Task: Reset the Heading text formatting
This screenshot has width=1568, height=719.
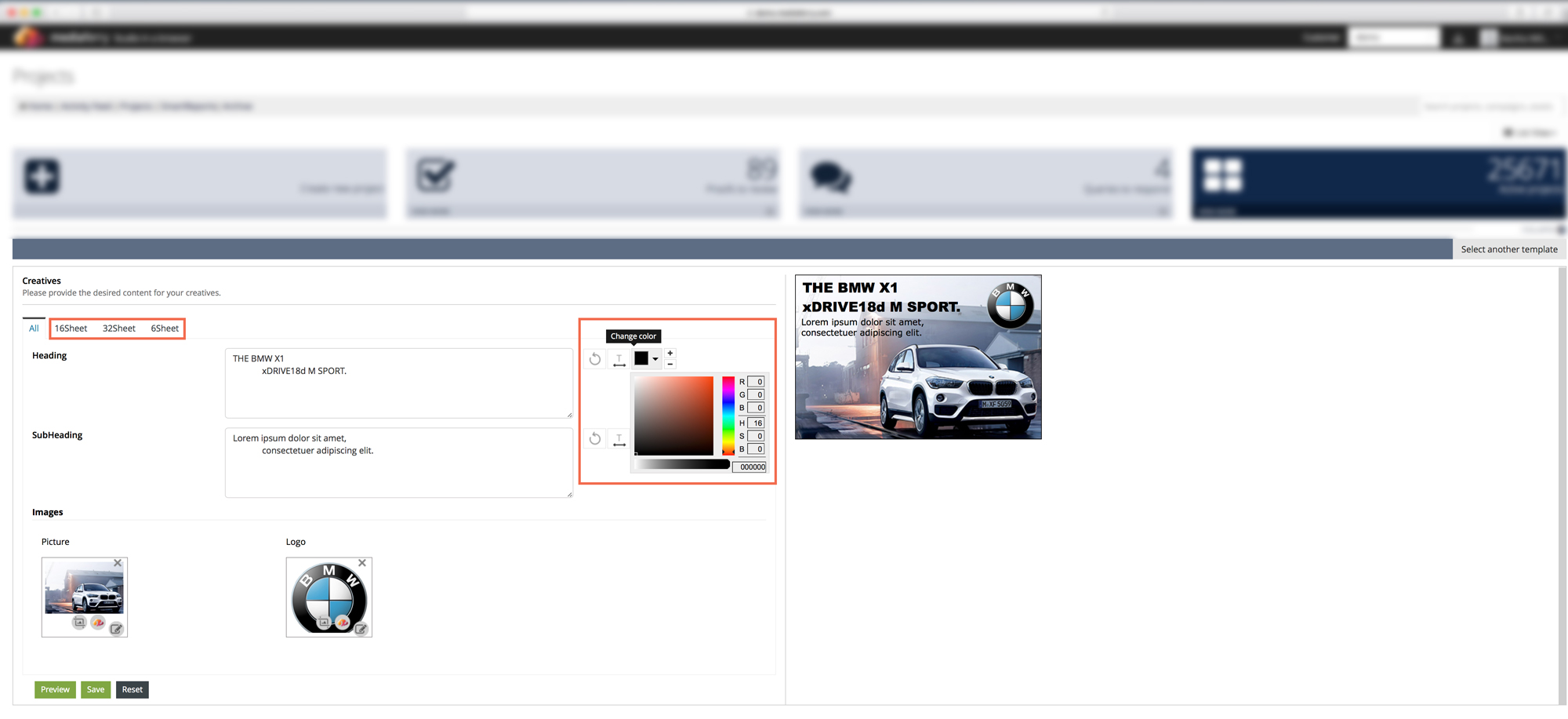Action: tap(595, 359)
